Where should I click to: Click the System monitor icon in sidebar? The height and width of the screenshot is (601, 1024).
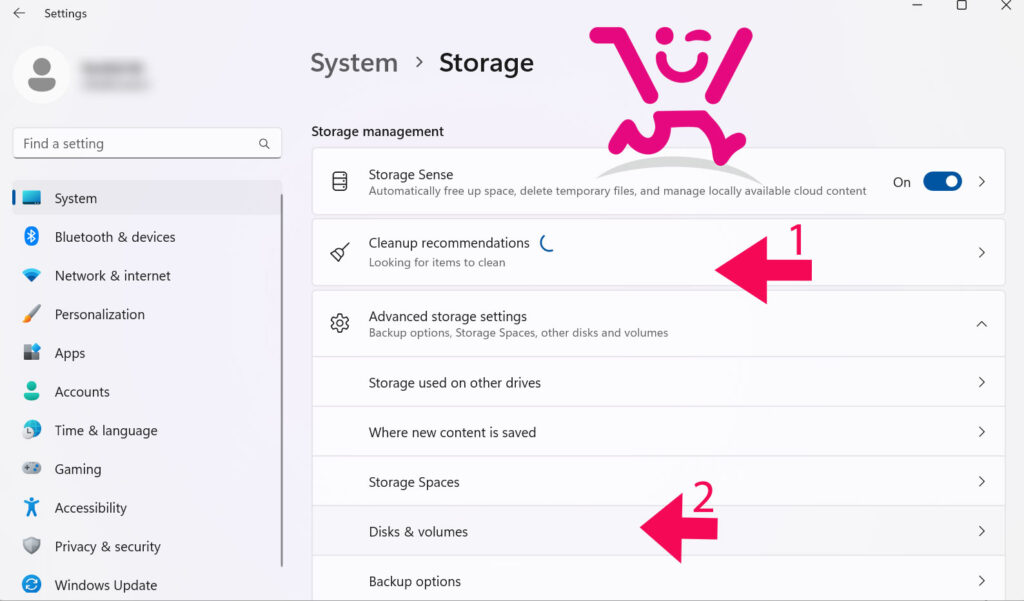click(31, 198)
